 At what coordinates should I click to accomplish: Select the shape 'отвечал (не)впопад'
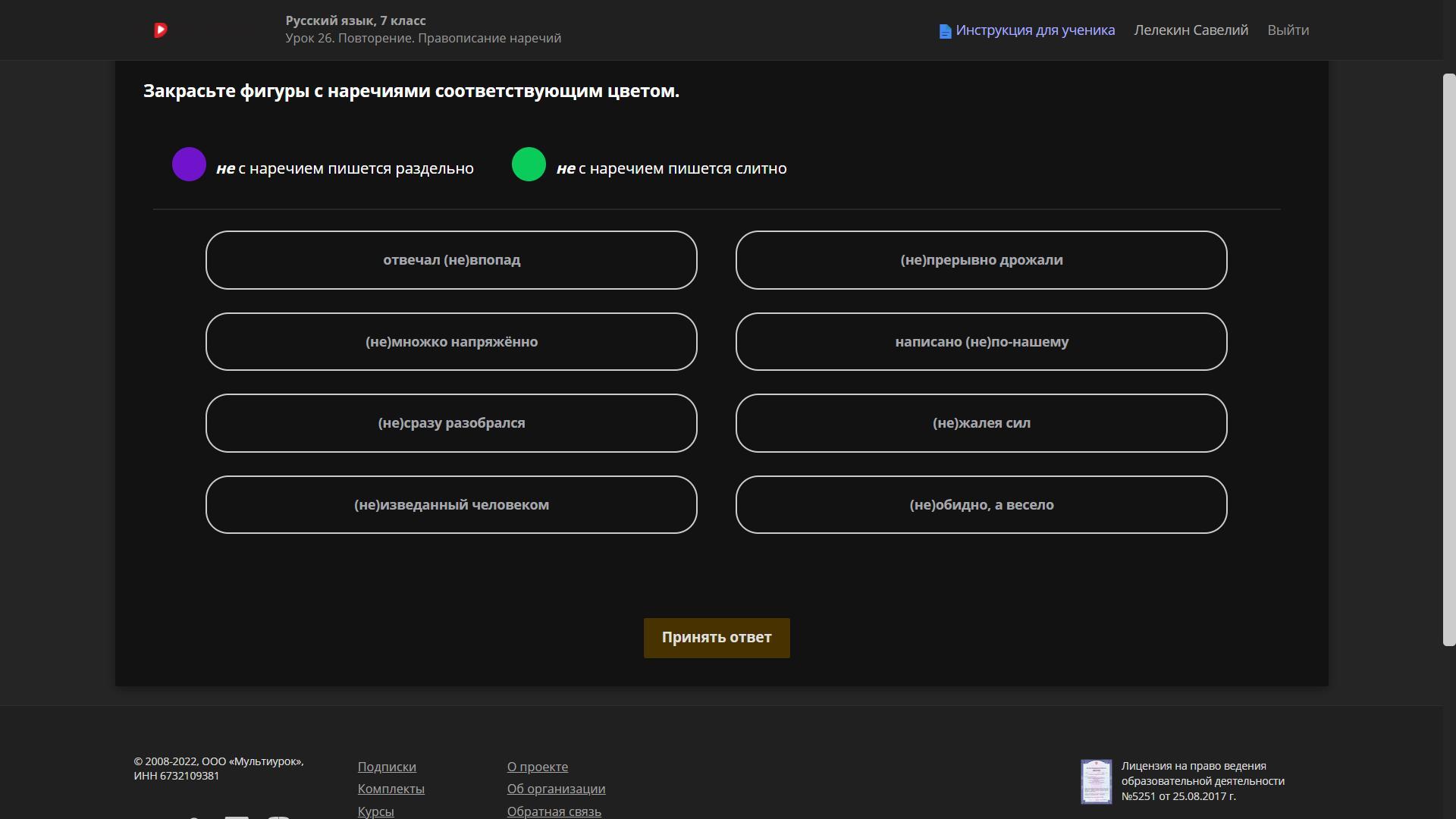coord(451,260)
